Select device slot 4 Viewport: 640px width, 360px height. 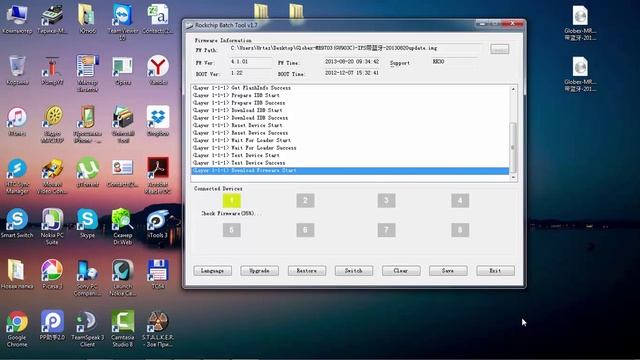[460, 200]
